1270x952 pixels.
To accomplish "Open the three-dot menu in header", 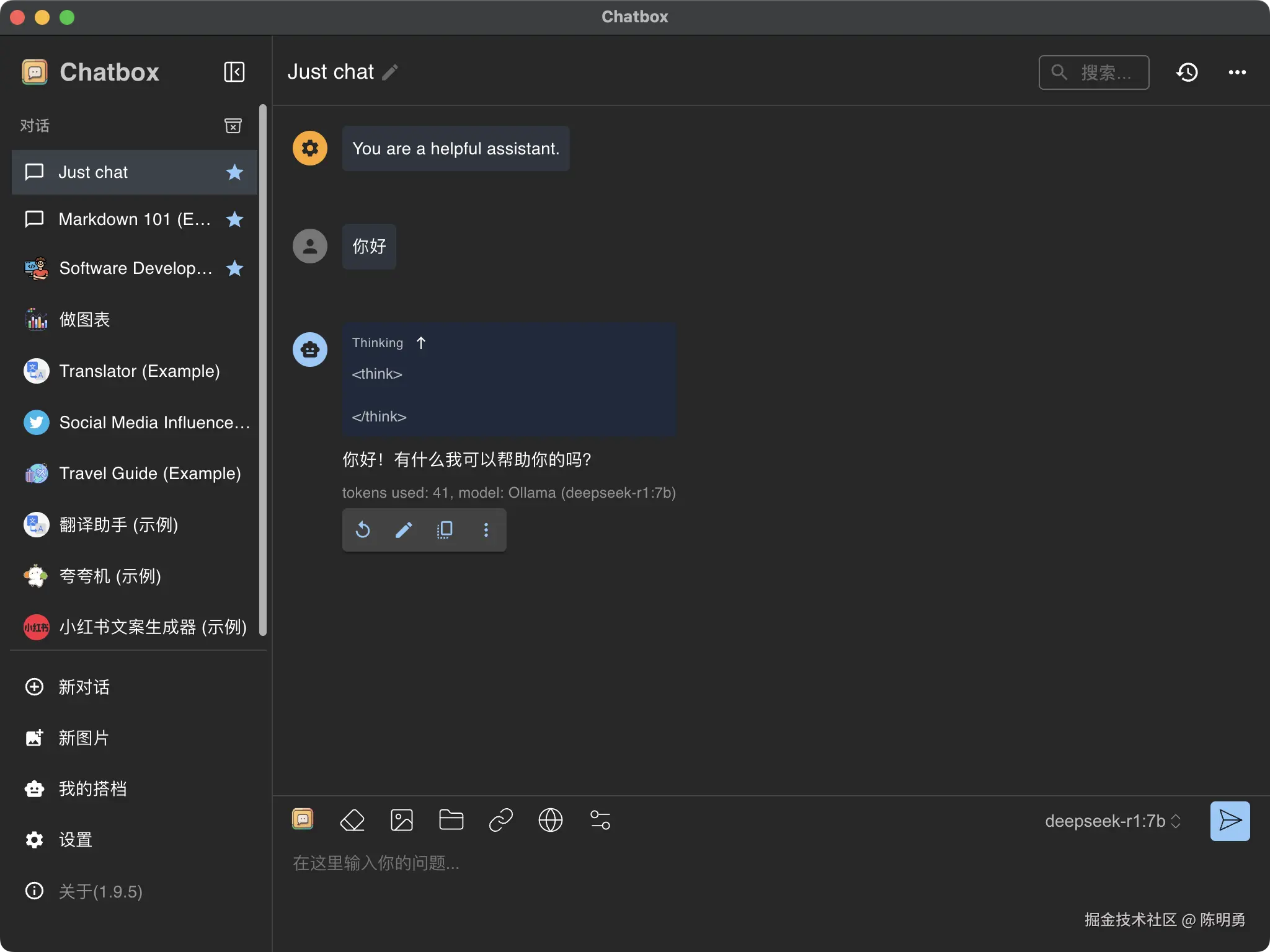I will pyautogui.click(x=1237, y=73).
